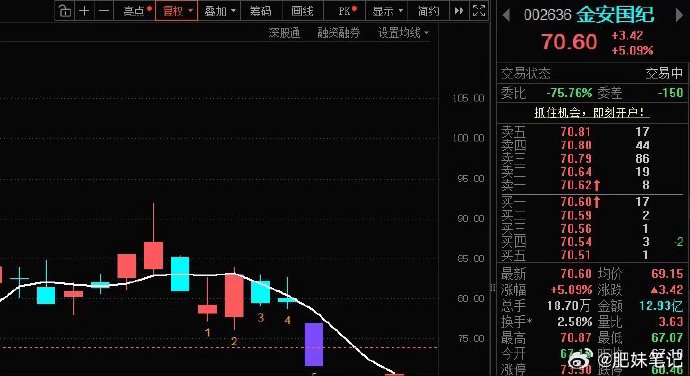This screenshot has width=690, height=376.
Task: Click the 换手 value 2.50%
Action: (x=574, y=322)
